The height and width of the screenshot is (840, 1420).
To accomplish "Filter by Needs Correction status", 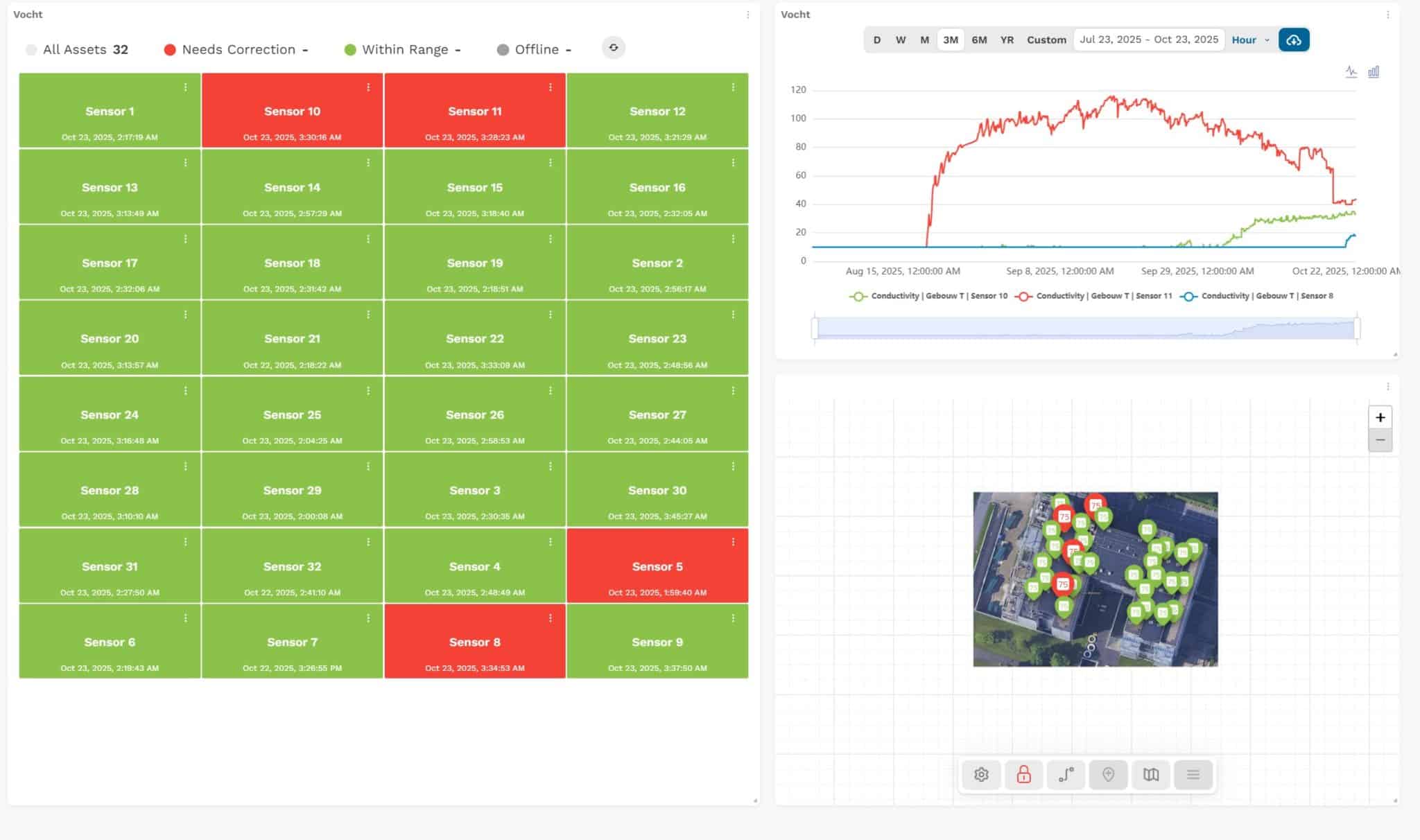I will point(238,49).
